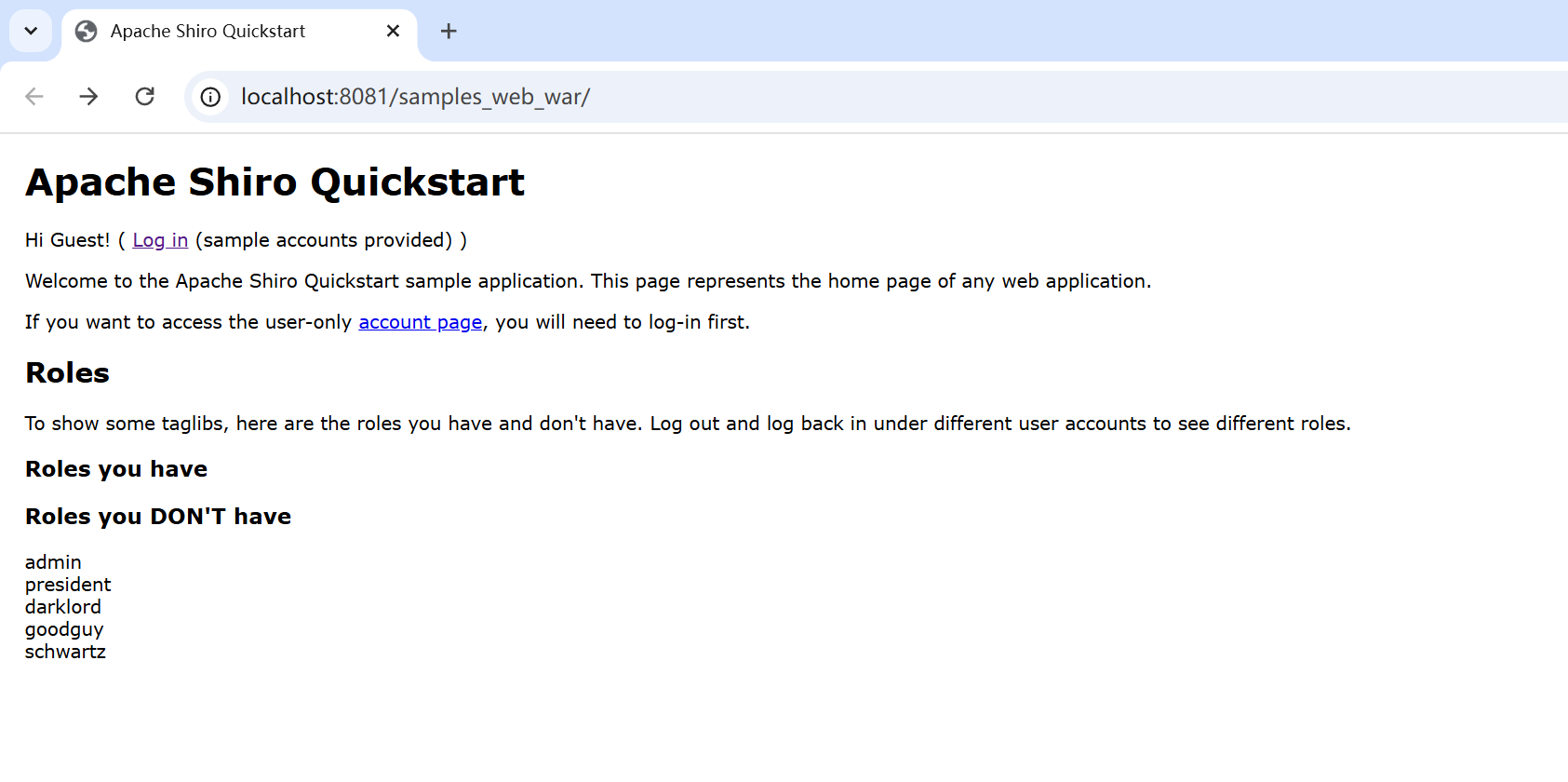Select the Apache Shiro Quickstart tab
The image size is (1568, 782).
click(238, 32)
